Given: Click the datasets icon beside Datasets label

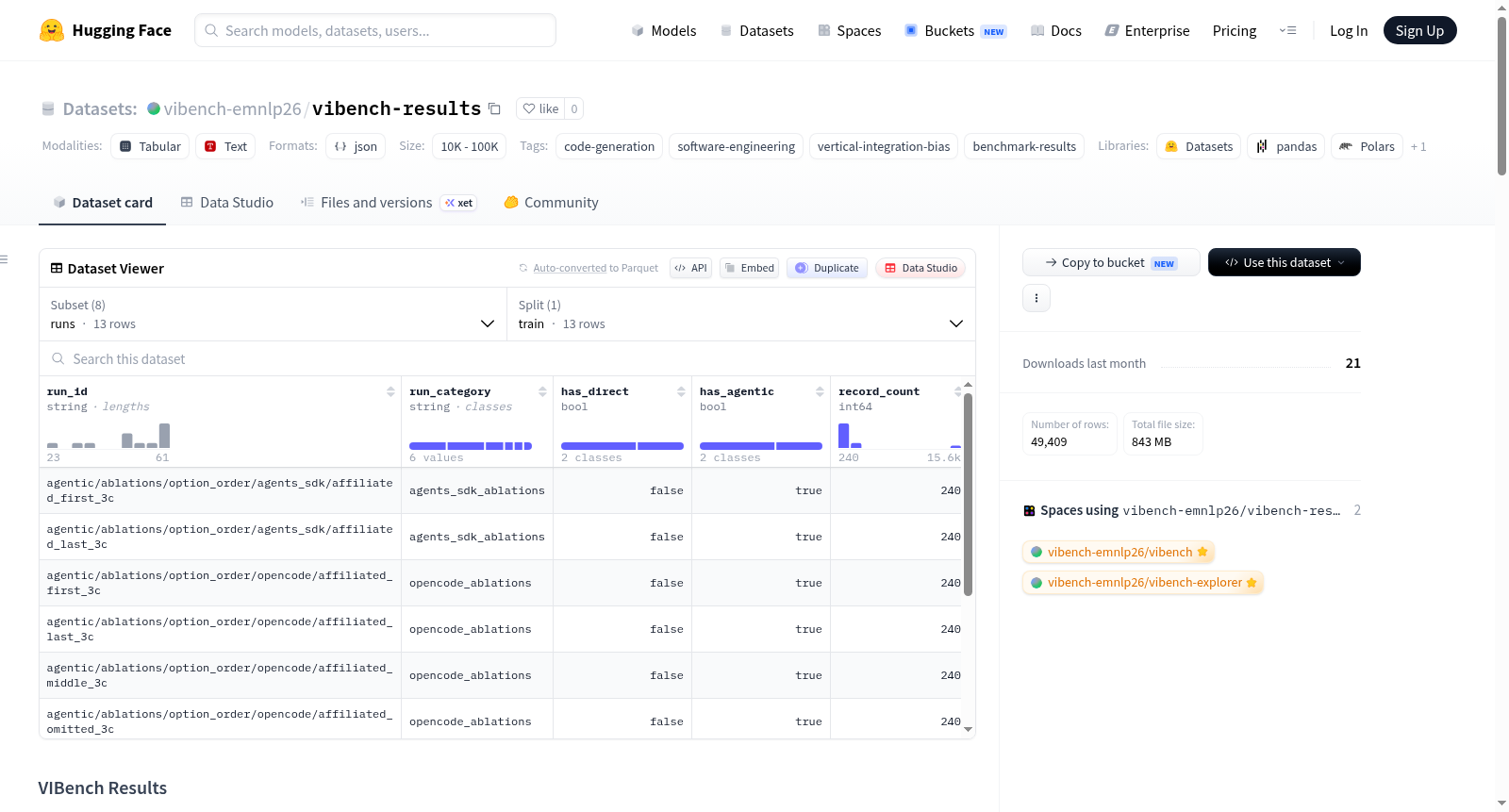Looking at the screenshot, I should [x=48, y=109].
